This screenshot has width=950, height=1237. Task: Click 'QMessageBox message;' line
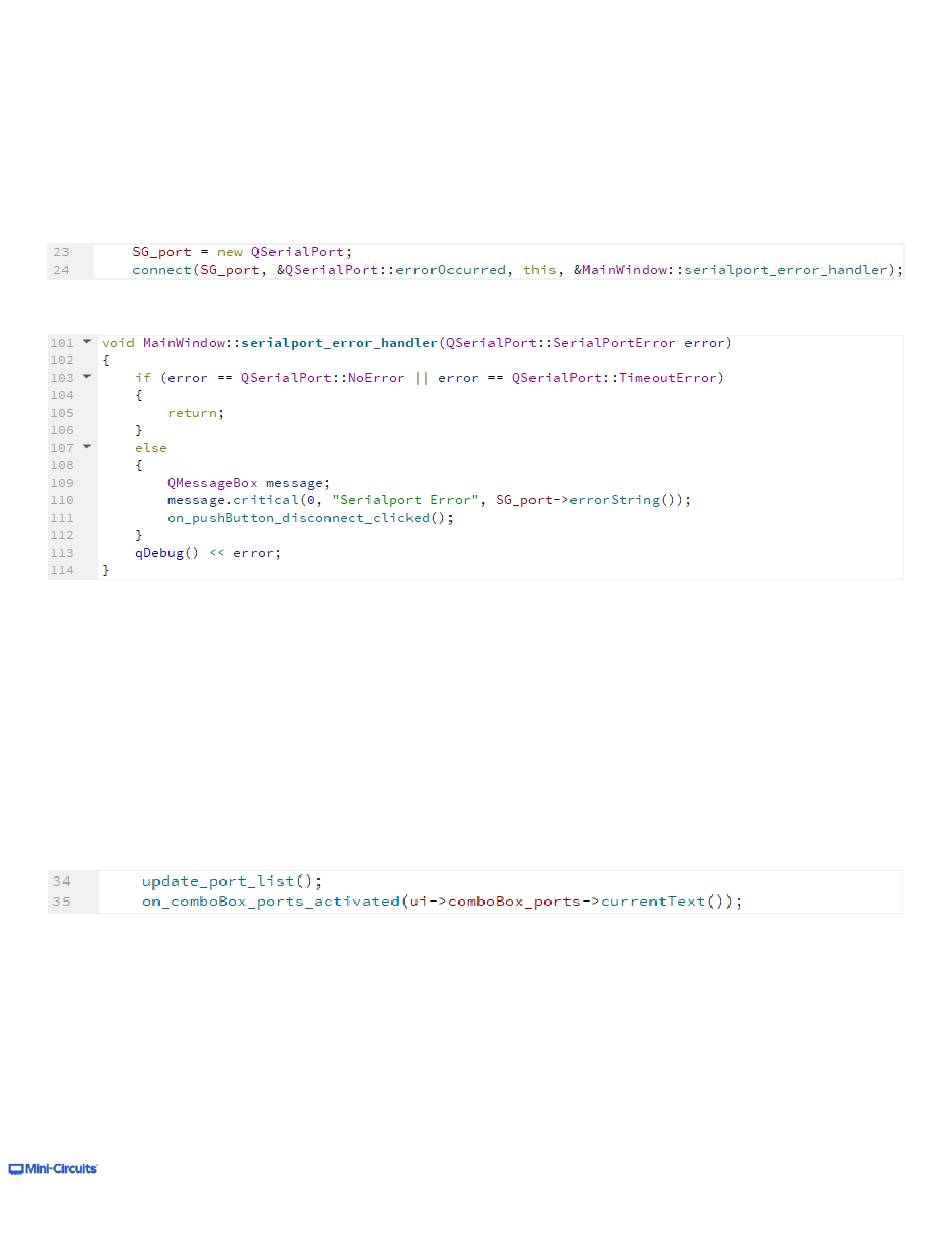[x=248, y=482]
